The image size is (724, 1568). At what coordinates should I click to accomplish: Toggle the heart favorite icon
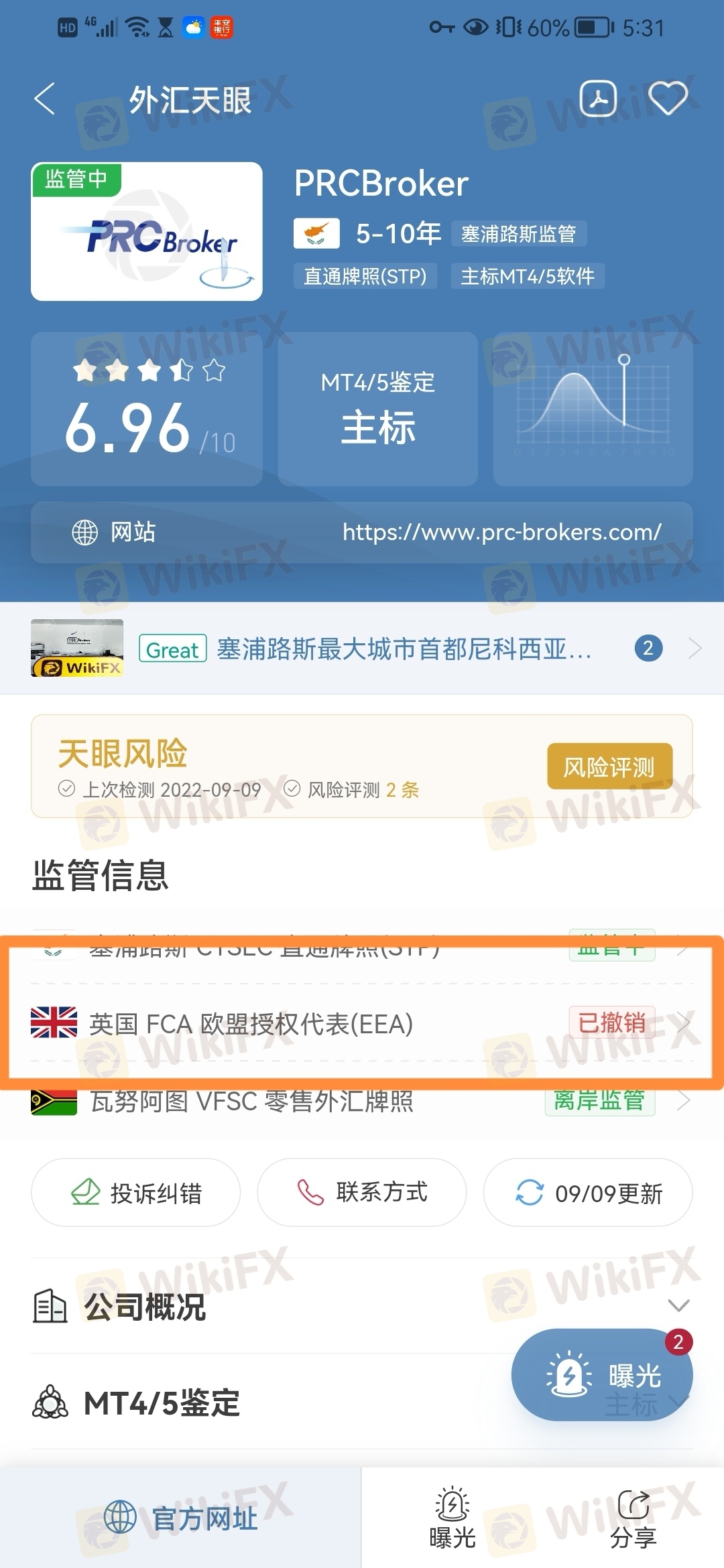click(x=667, y=99)
